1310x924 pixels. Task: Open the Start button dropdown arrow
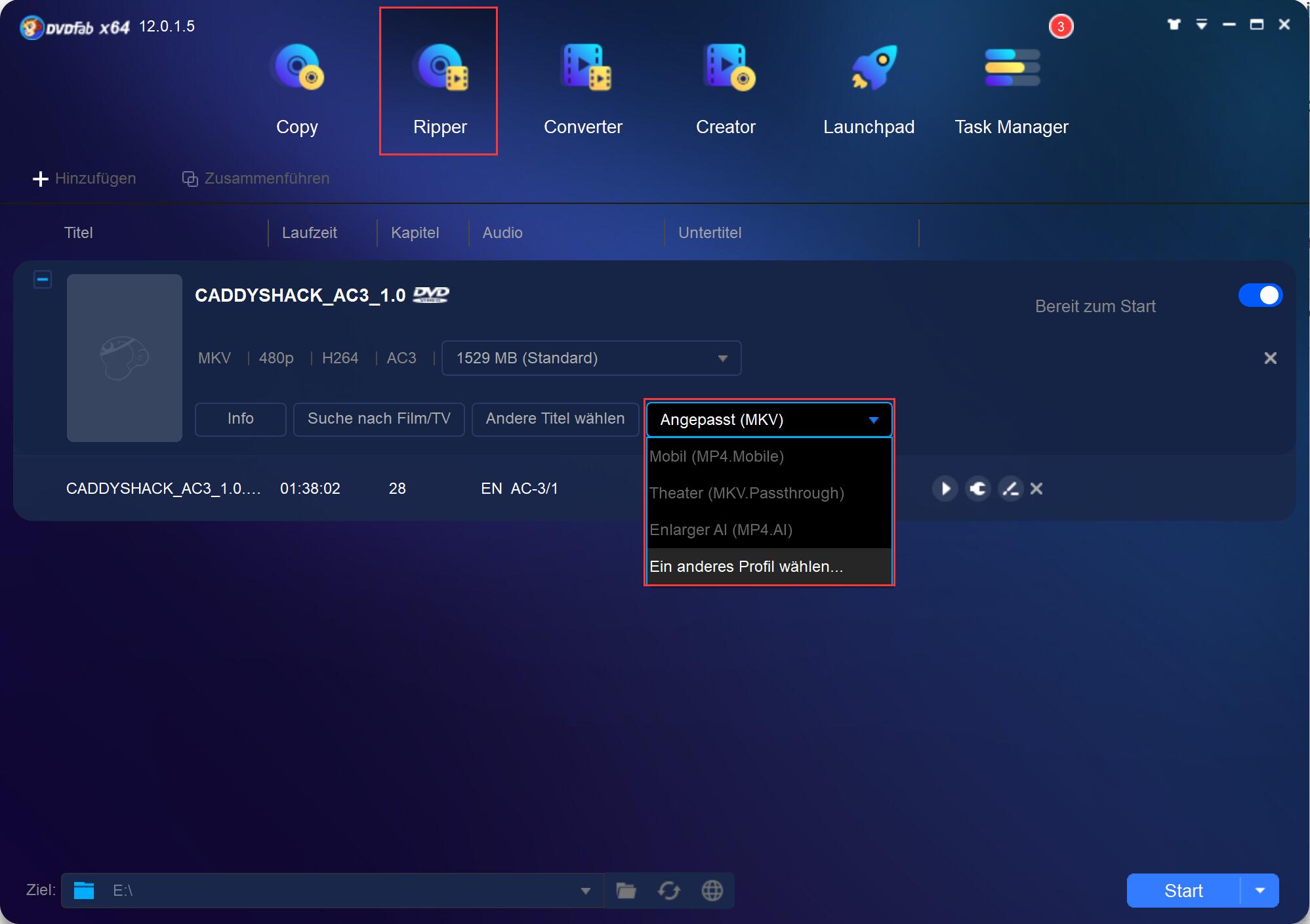click(x=1260, y=891)
